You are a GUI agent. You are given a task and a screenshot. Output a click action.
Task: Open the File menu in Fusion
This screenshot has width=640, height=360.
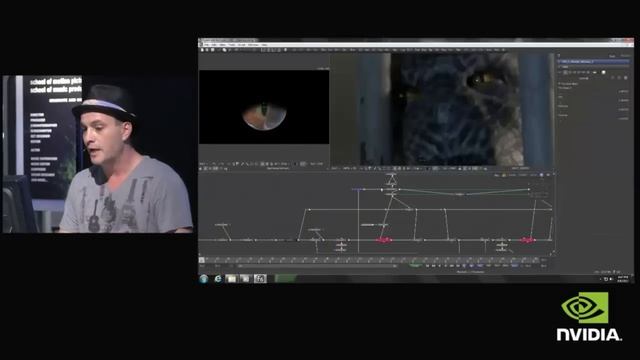[207, 44]
